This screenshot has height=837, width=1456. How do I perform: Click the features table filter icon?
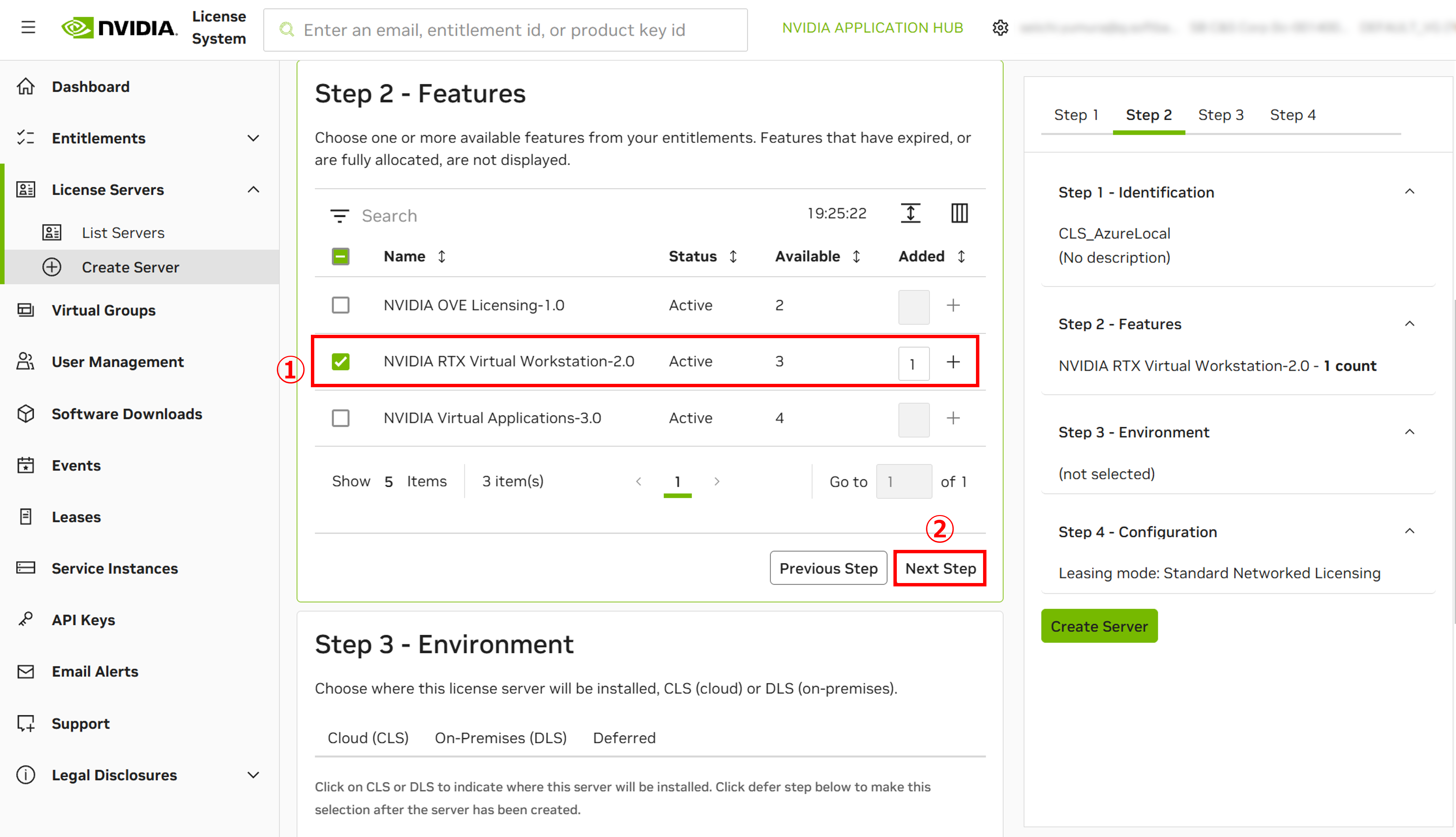tap(339, 215)
